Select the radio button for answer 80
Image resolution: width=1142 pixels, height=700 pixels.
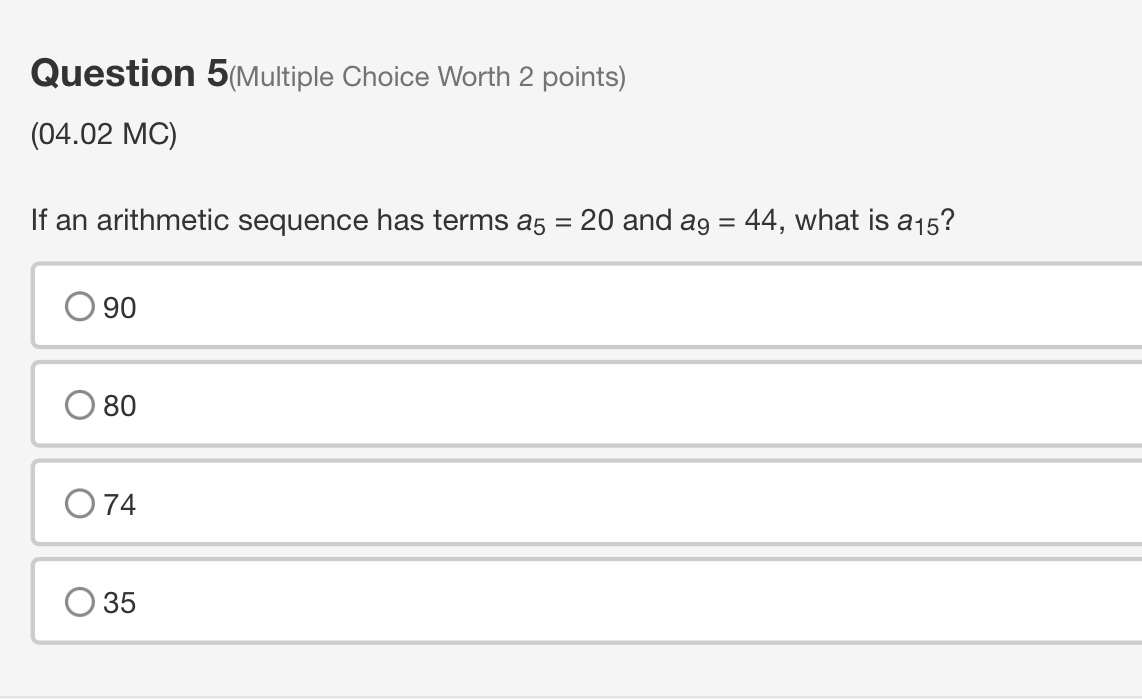click(x=79, y=403)
